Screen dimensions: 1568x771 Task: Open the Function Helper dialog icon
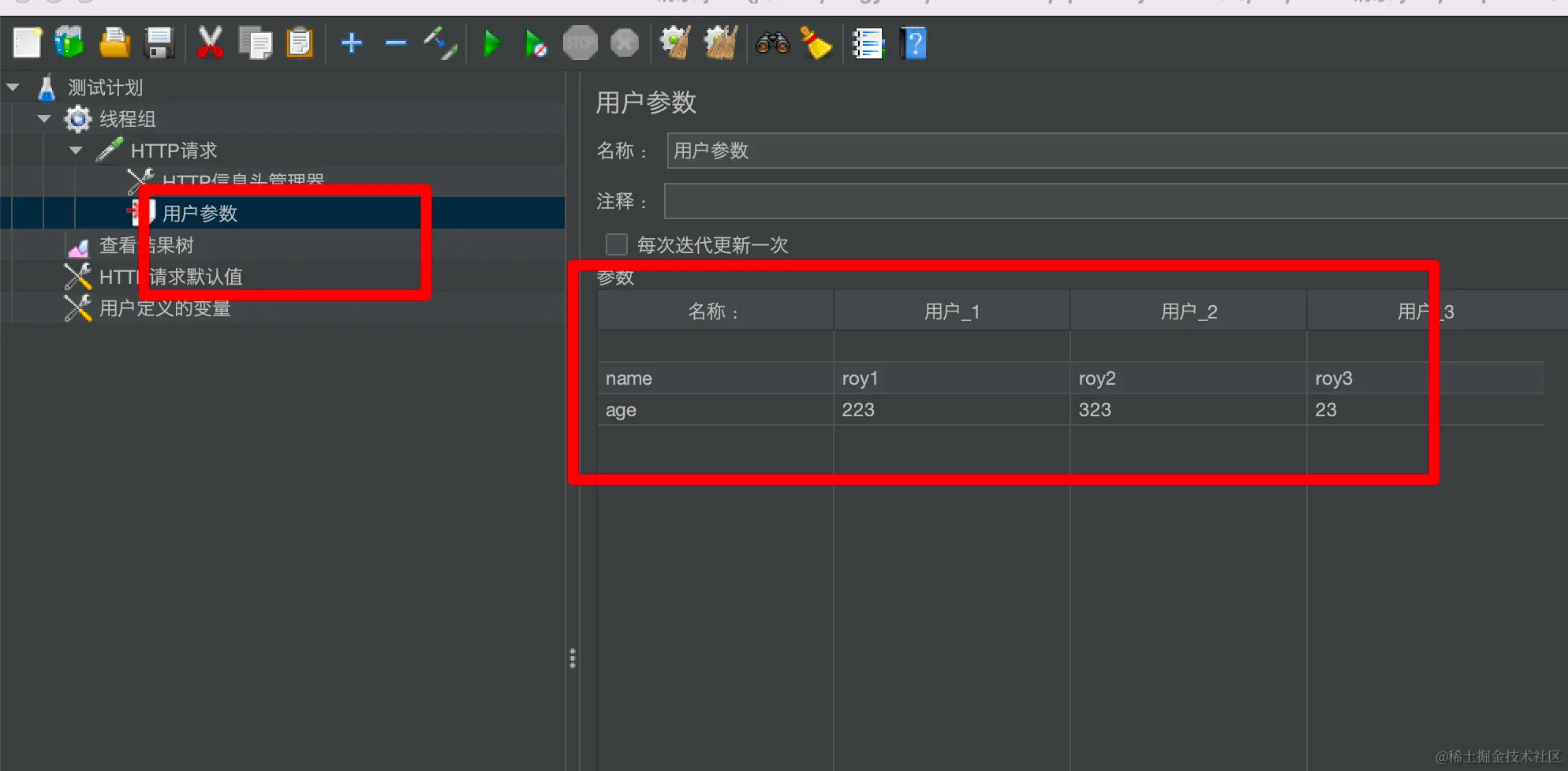point(868,43)
